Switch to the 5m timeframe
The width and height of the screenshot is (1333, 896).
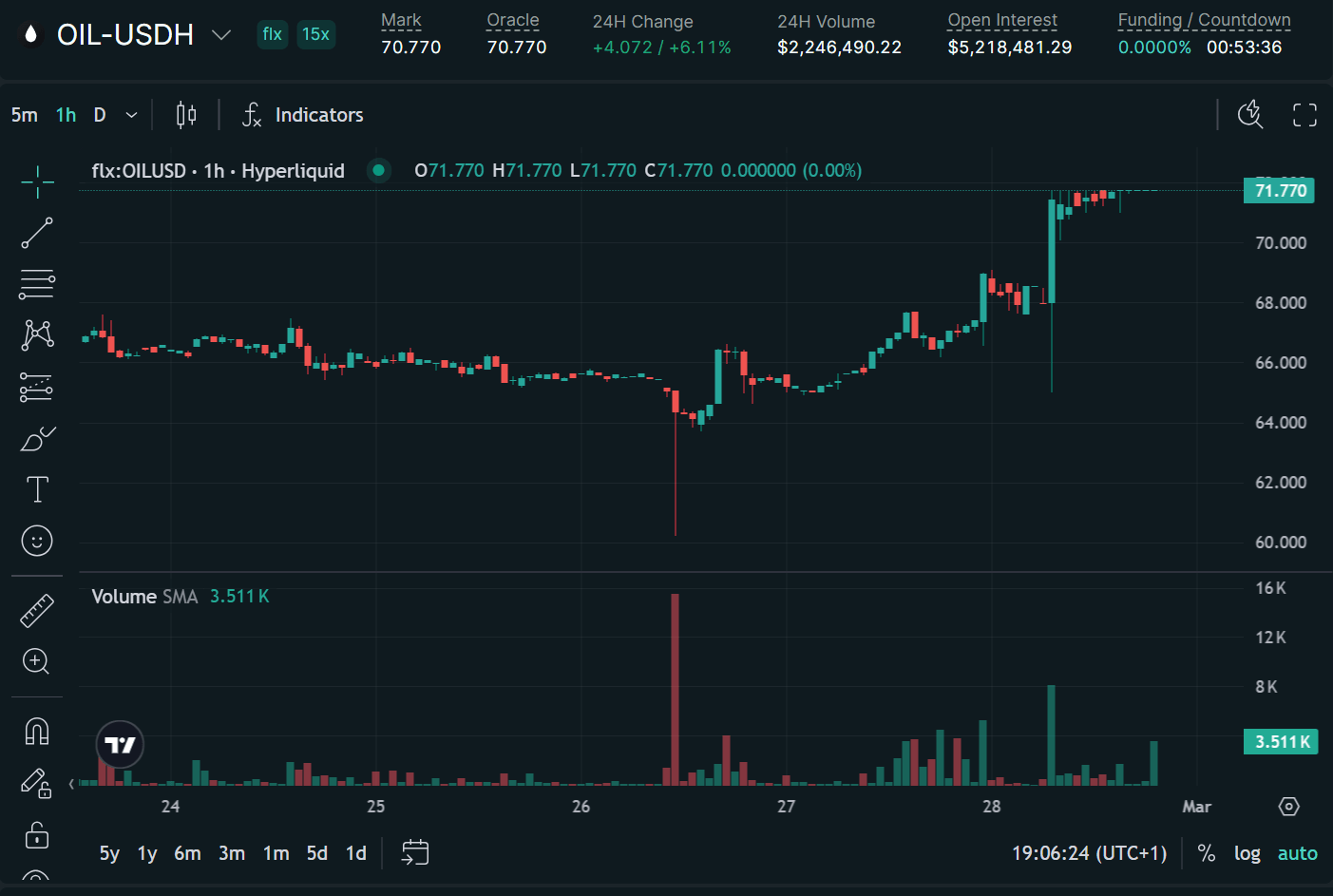25,115
